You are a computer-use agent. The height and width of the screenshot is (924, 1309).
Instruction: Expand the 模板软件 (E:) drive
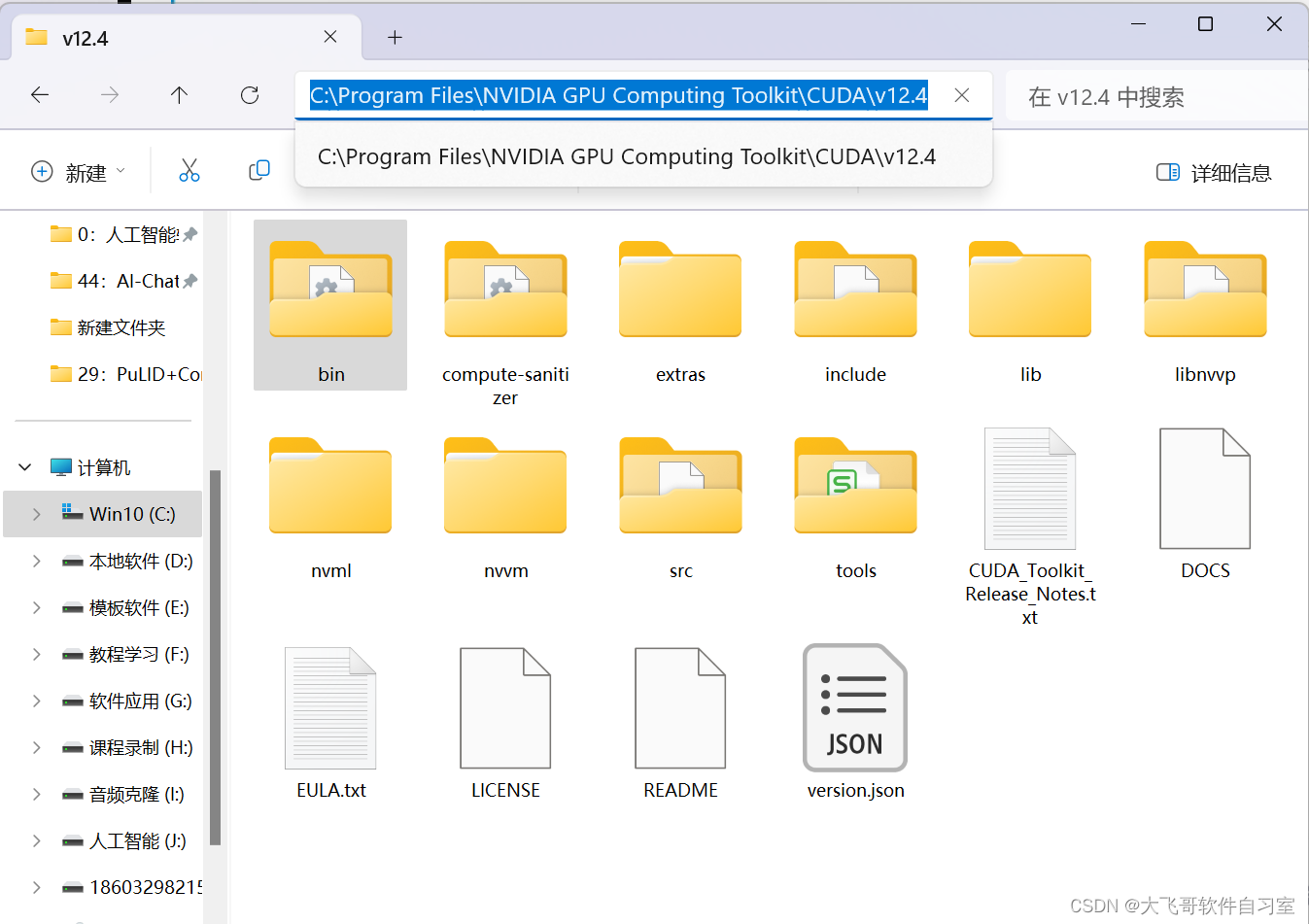click(37, 607)
